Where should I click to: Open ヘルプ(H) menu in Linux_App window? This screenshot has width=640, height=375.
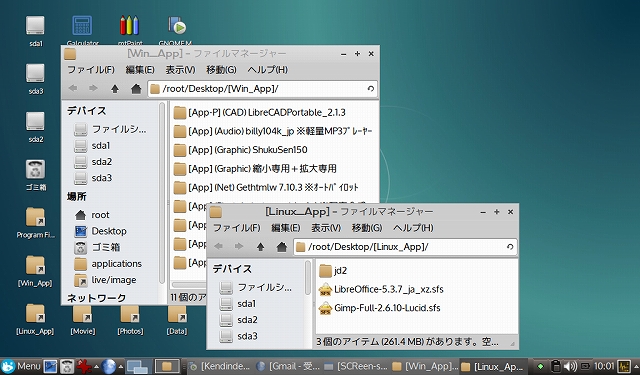point(413,228)
